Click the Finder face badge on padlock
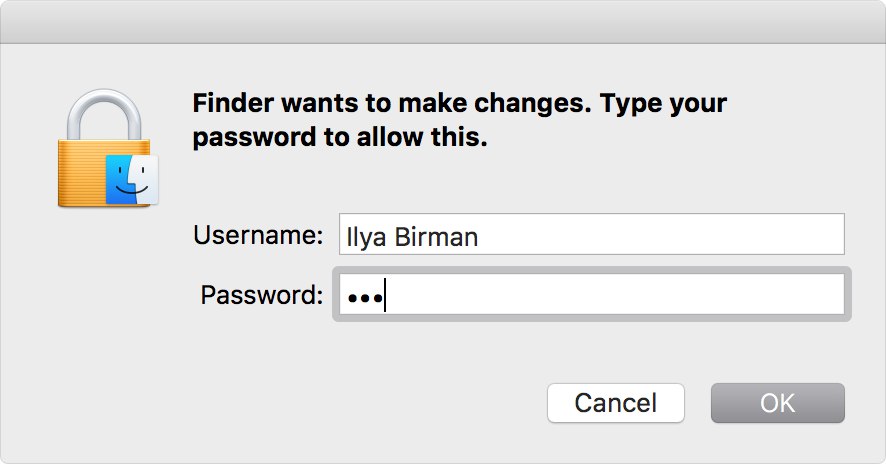Image resolution: width=886 pixels, height=464 pixels. (x=132, y=179)
